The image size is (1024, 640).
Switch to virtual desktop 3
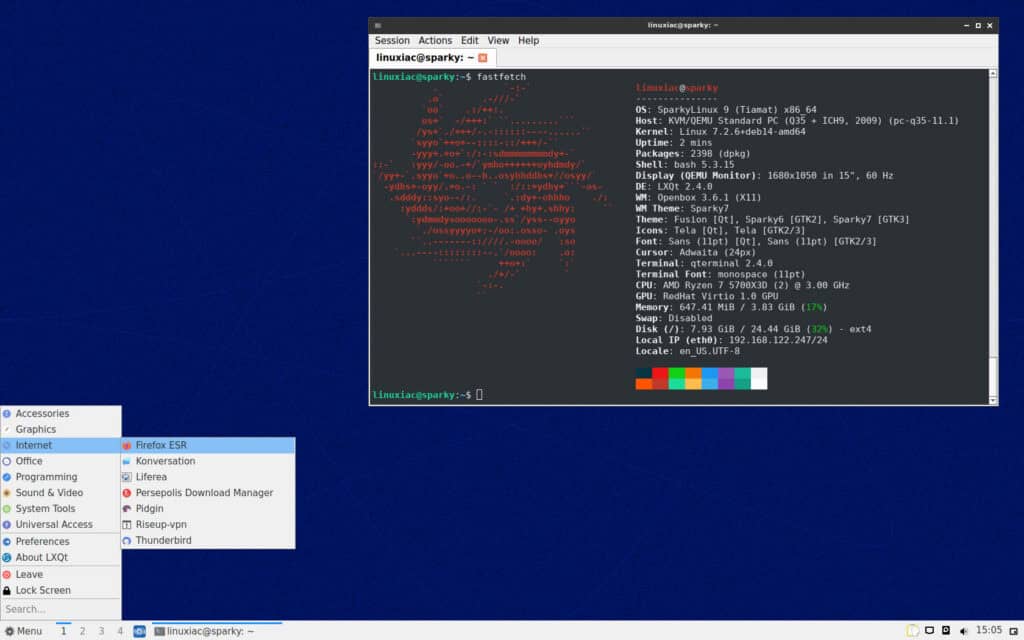[x=101, y=631]
